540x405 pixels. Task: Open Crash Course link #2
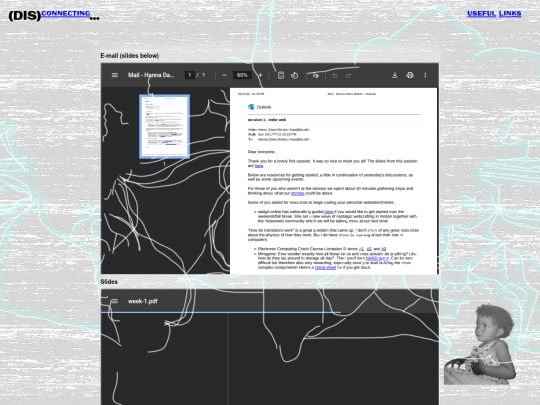[369, 249]
